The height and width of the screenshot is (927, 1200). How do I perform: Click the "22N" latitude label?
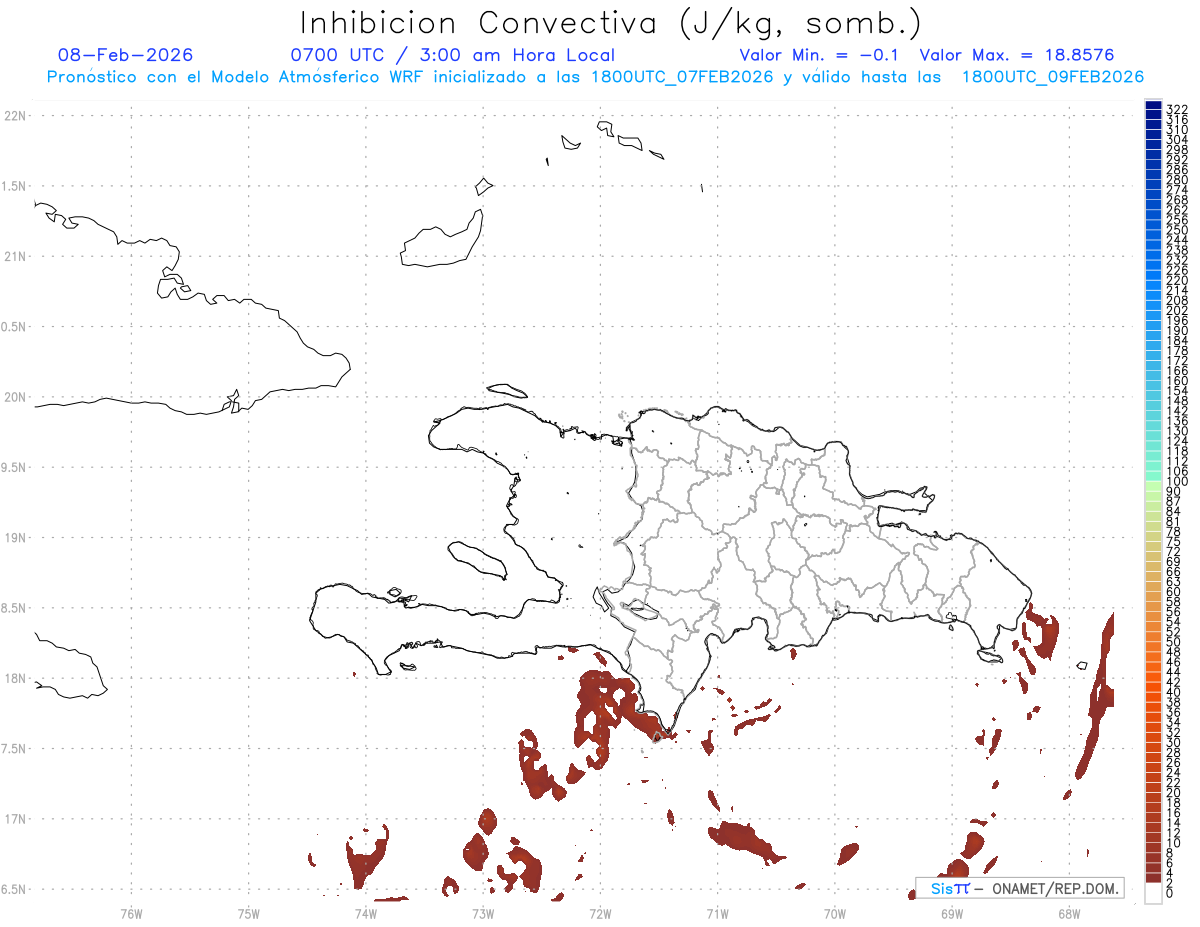coord(15,116)
